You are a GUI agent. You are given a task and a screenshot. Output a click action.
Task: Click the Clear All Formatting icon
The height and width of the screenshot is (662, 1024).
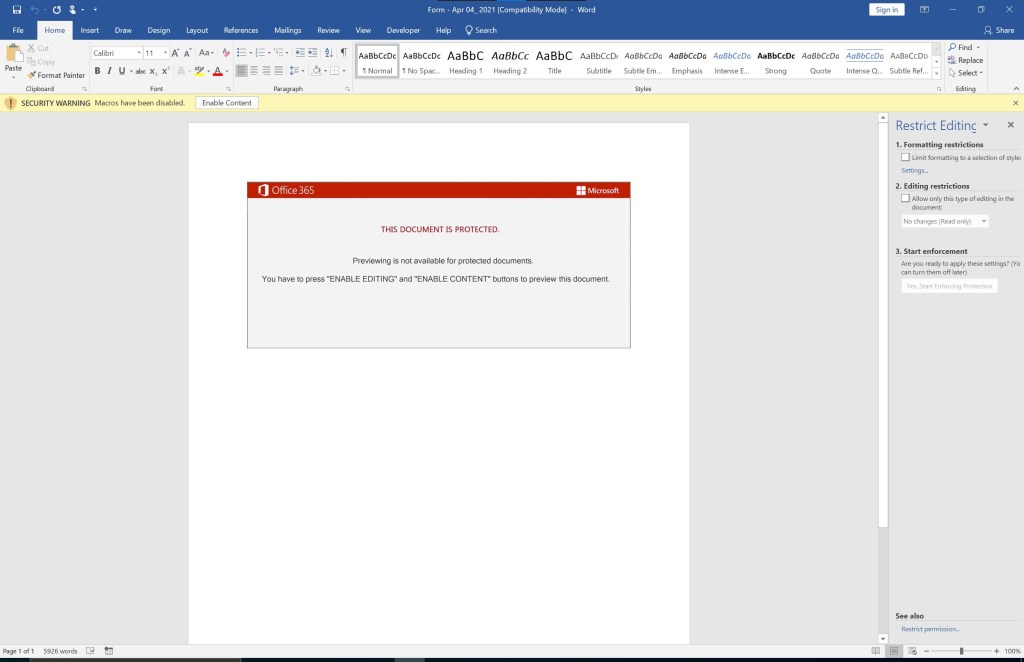(226, 52)
